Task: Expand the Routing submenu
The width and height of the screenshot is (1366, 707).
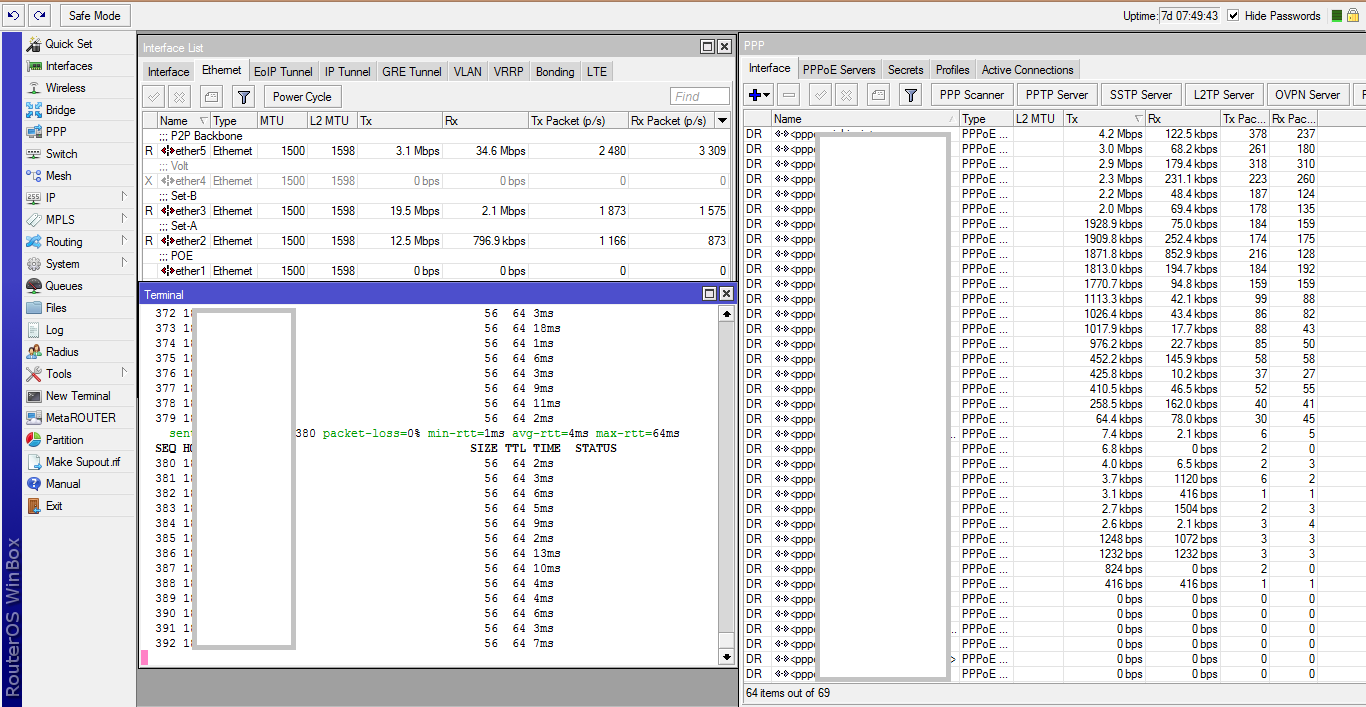Action: click(x=64, y=242)
